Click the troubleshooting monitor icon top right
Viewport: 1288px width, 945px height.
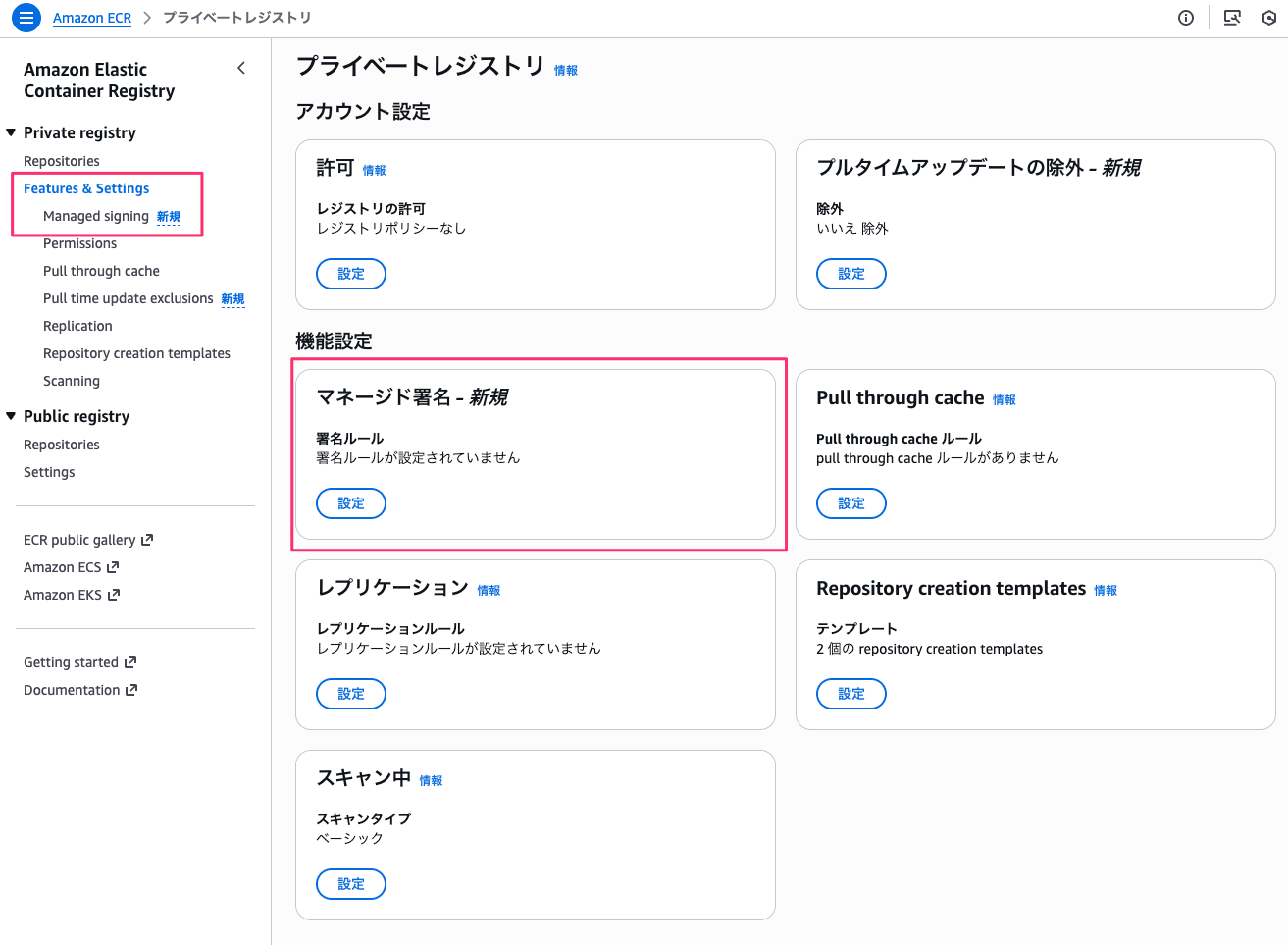1232,18
